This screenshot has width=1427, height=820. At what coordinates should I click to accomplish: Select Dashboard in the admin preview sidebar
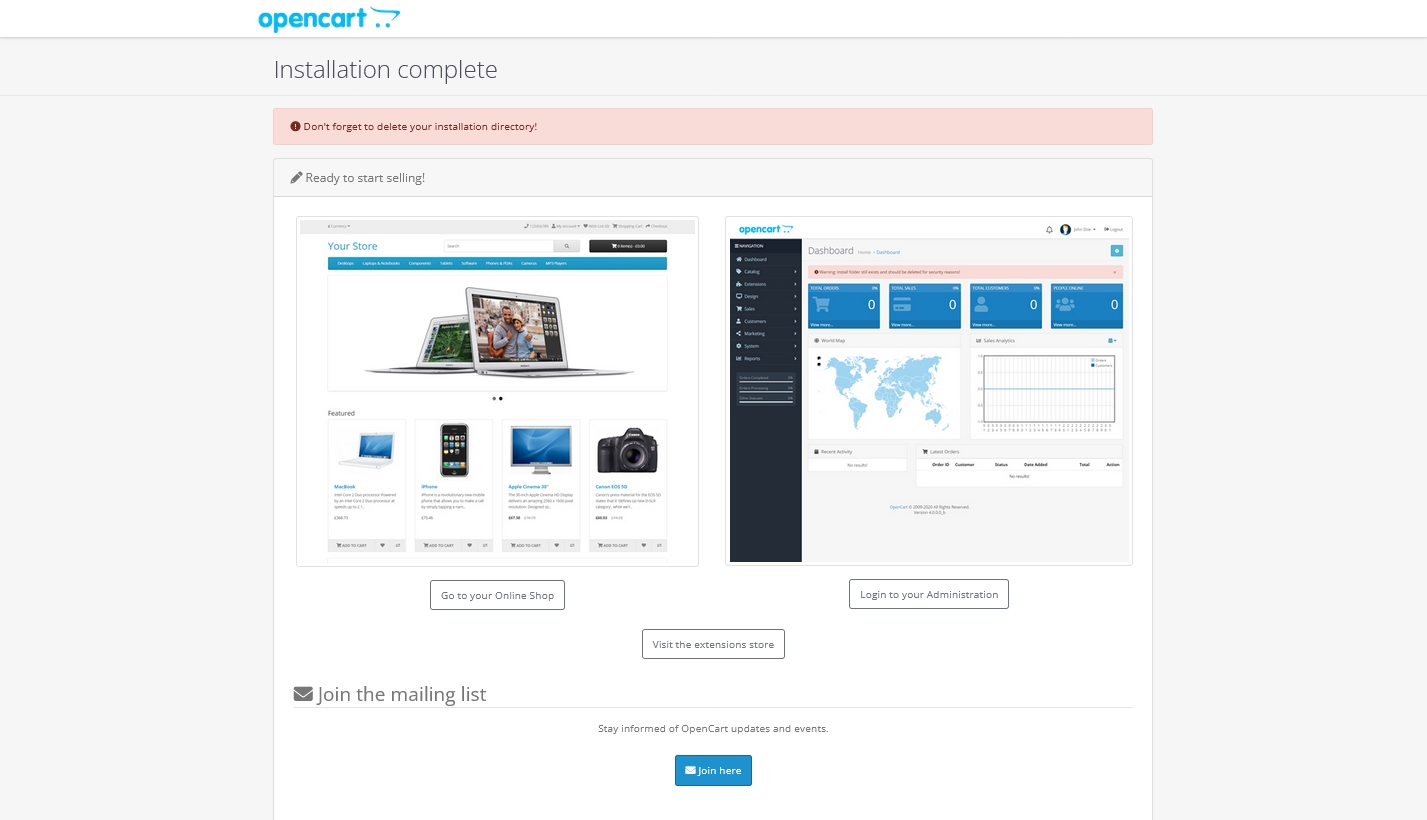(x=754, y=259)
